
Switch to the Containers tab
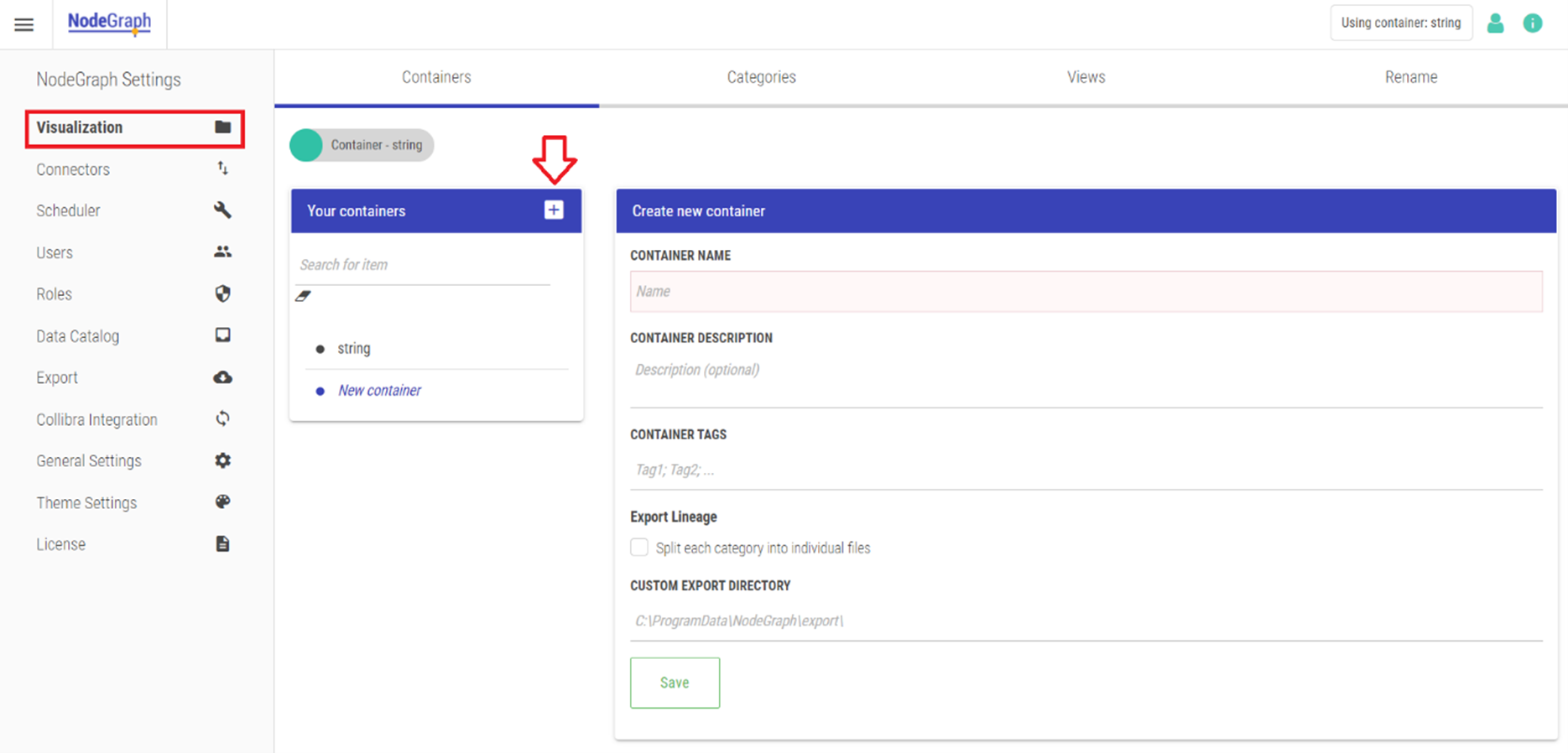coord(436,77)
